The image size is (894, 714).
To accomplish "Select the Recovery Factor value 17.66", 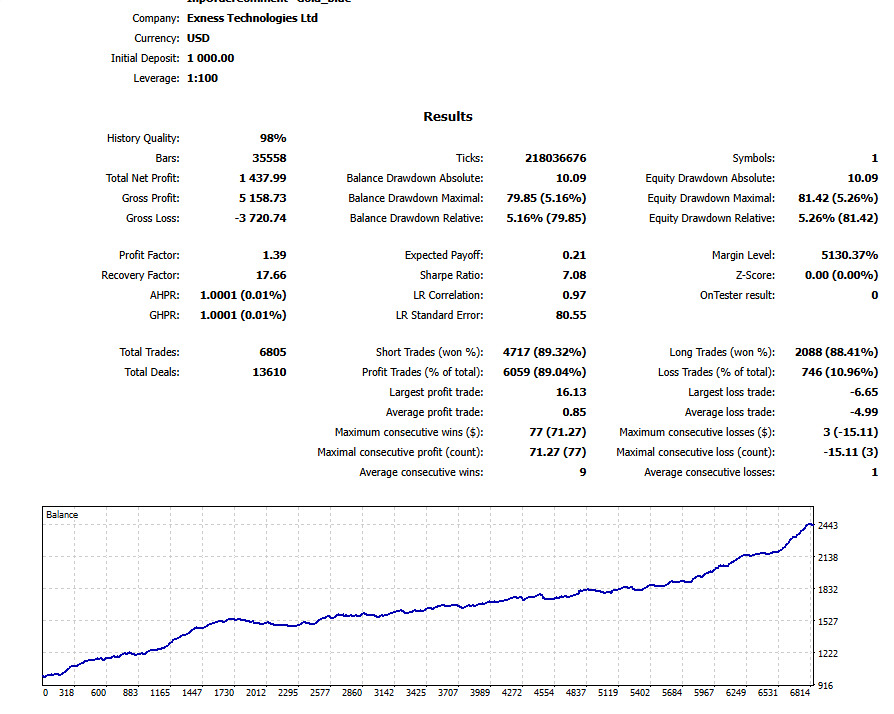I will click(271, 275).
